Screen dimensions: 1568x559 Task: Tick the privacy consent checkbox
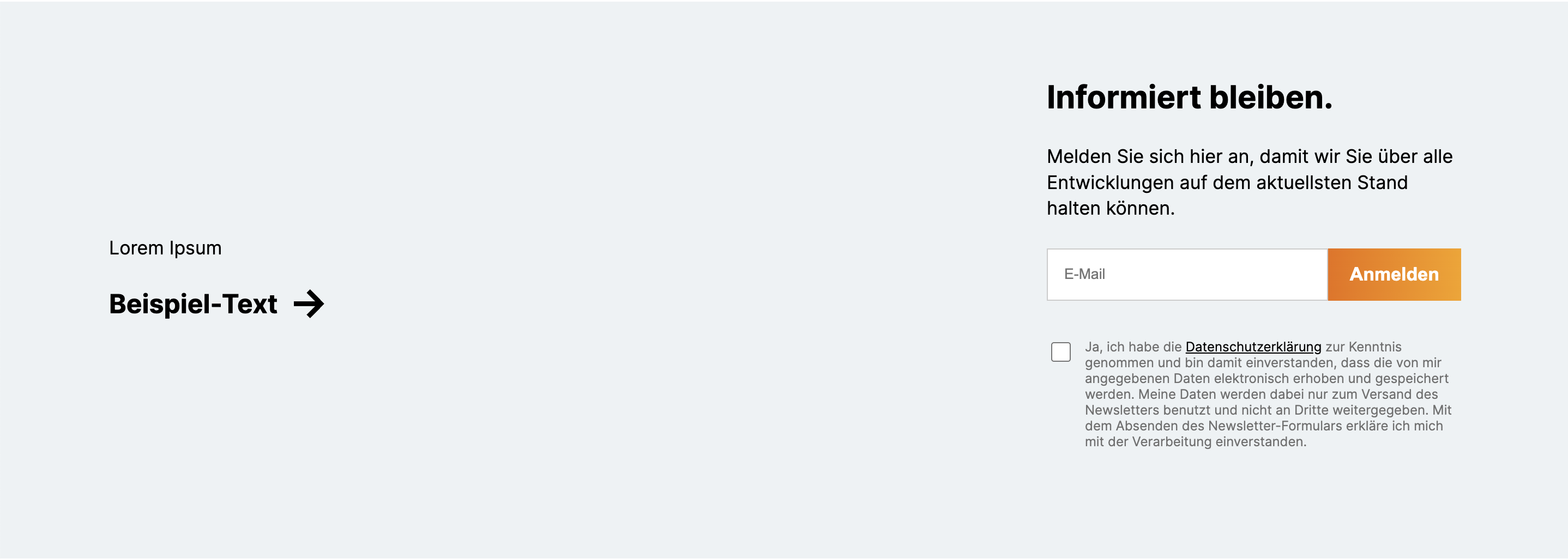pyautogui.click(x=1060, y=351)
